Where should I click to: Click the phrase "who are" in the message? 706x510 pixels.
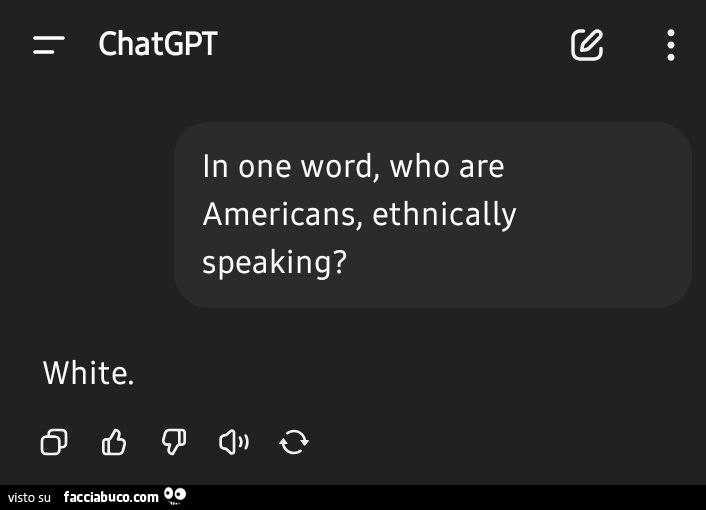(x=447, y=166)
